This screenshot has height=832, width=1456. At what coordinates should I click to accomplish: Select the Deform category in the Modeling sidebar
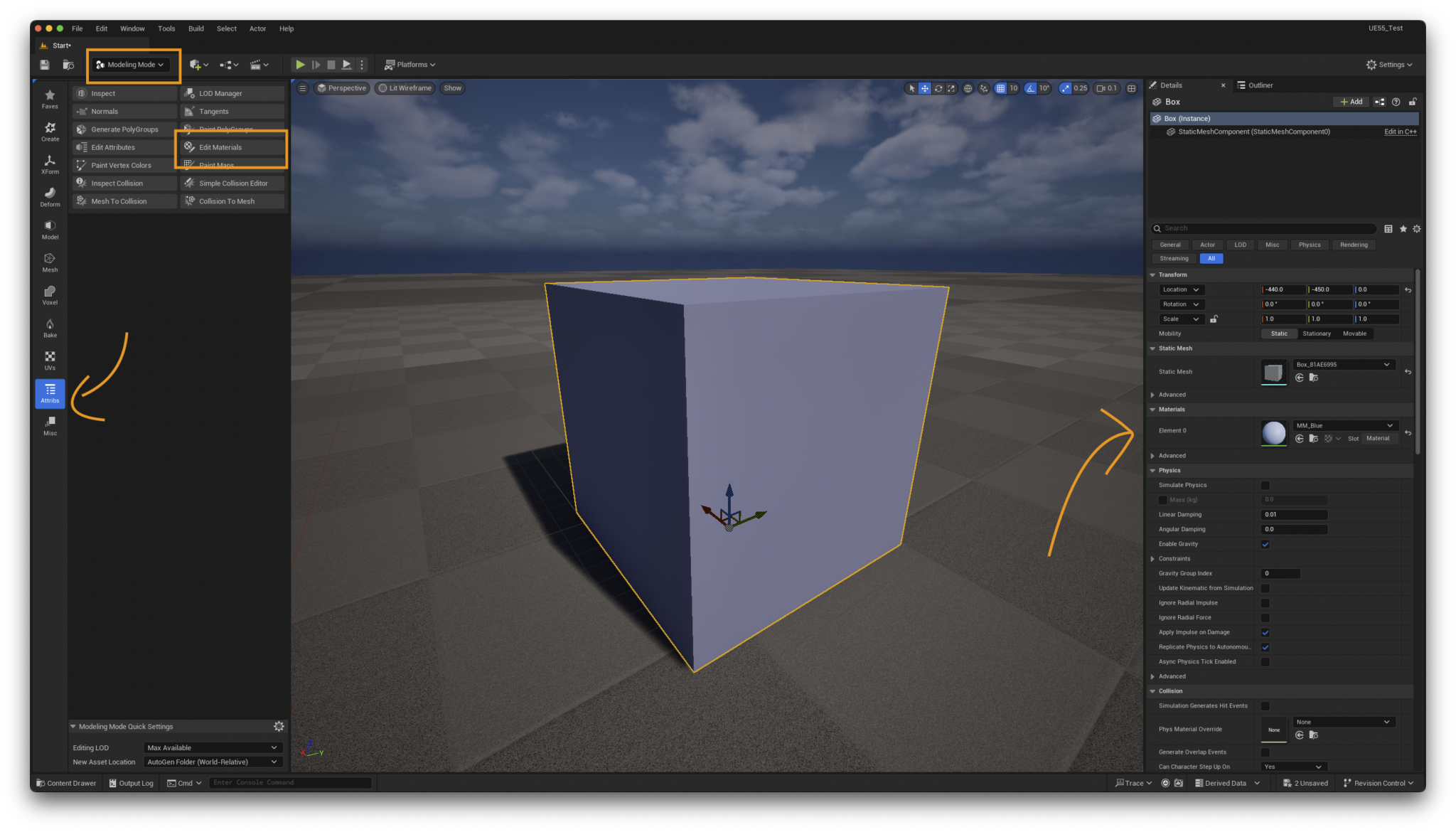[x=50, y=197]
